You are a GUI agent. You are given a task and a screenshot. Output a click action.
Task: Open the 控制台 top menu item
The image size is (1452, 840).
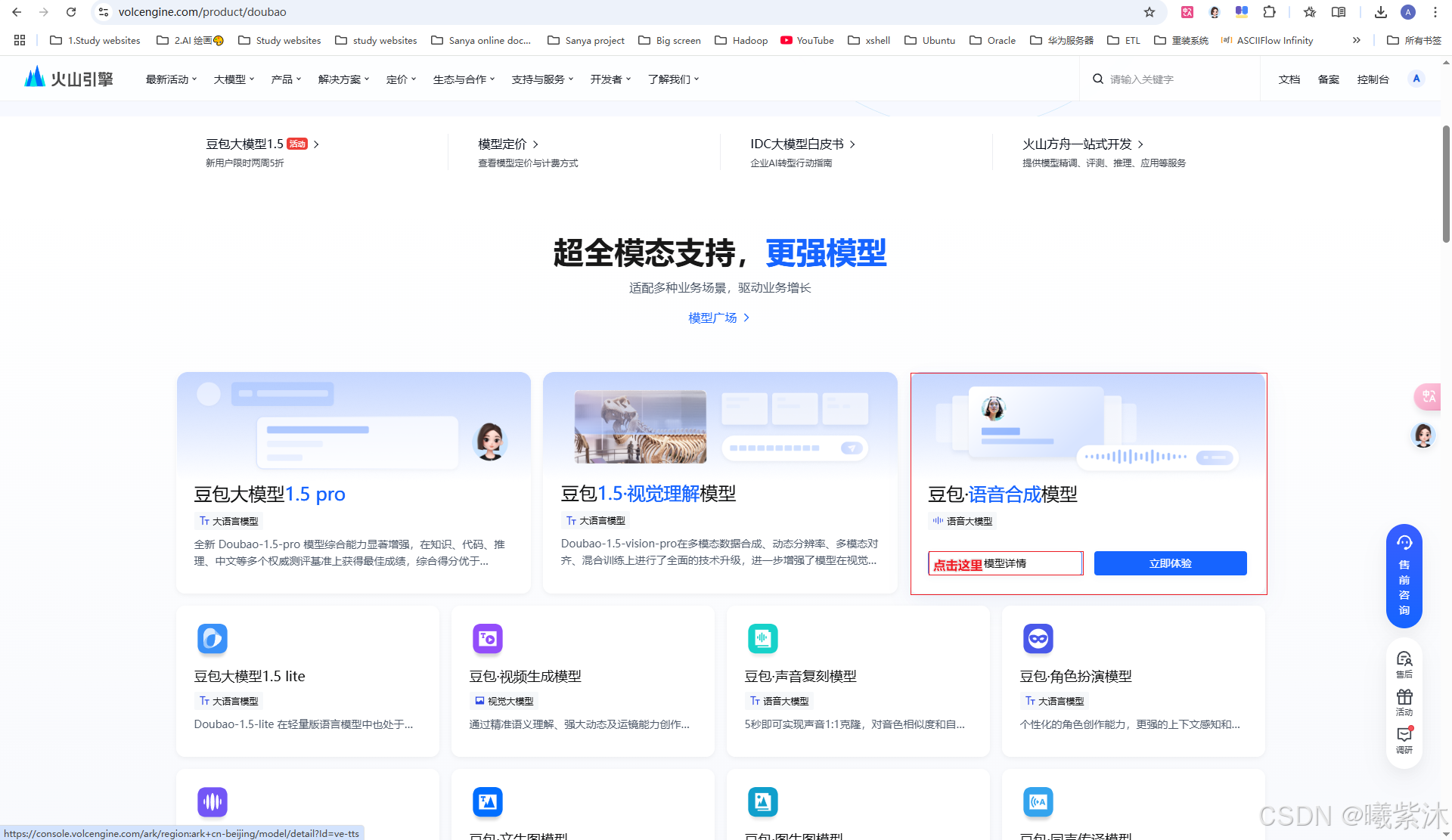(1373, 79)
